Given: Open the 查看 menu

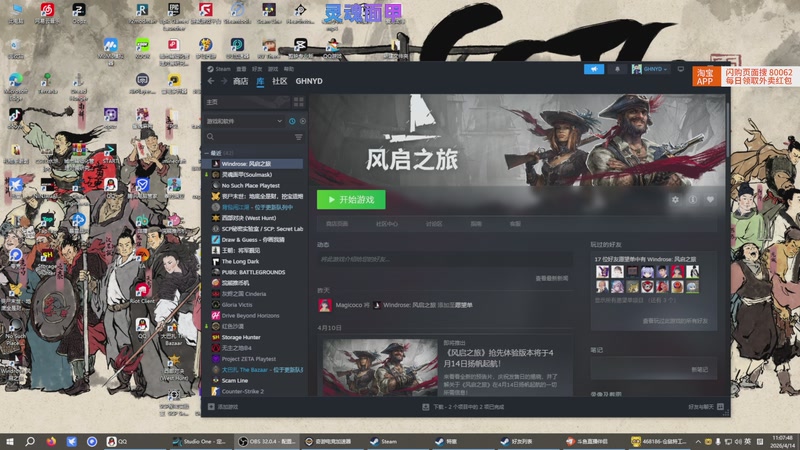Looking at the screenshot, I should 241,69.
